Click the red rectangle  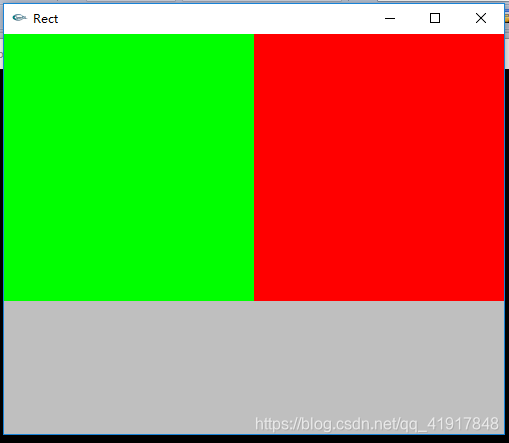(379, 167)
